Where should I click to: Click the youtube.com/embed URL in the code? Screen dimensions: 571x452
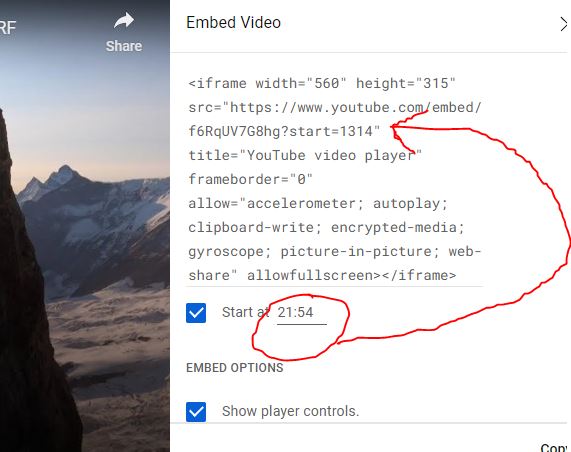click(x=355, y=107)
